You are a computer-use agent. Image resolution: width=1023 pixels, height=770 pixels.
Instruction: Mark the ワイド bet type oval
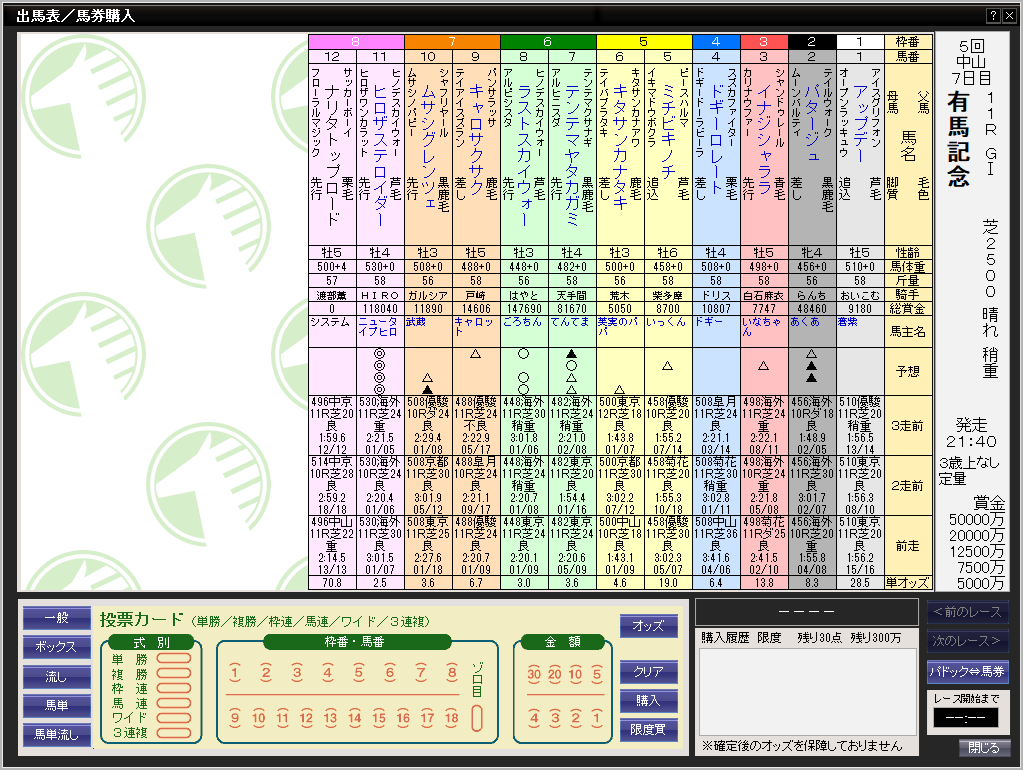(173, 717)
